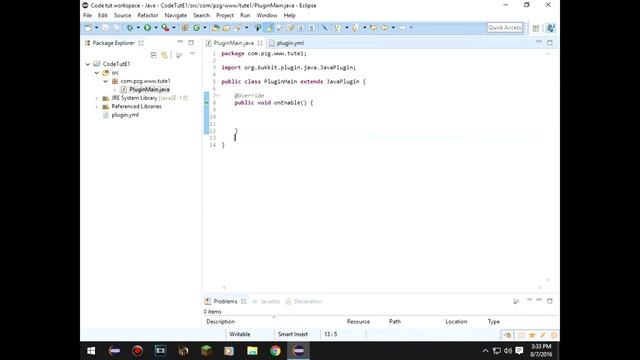Collapse the com.pzg.www.tute1 package
640x360 pixels.
click(105, 81)
